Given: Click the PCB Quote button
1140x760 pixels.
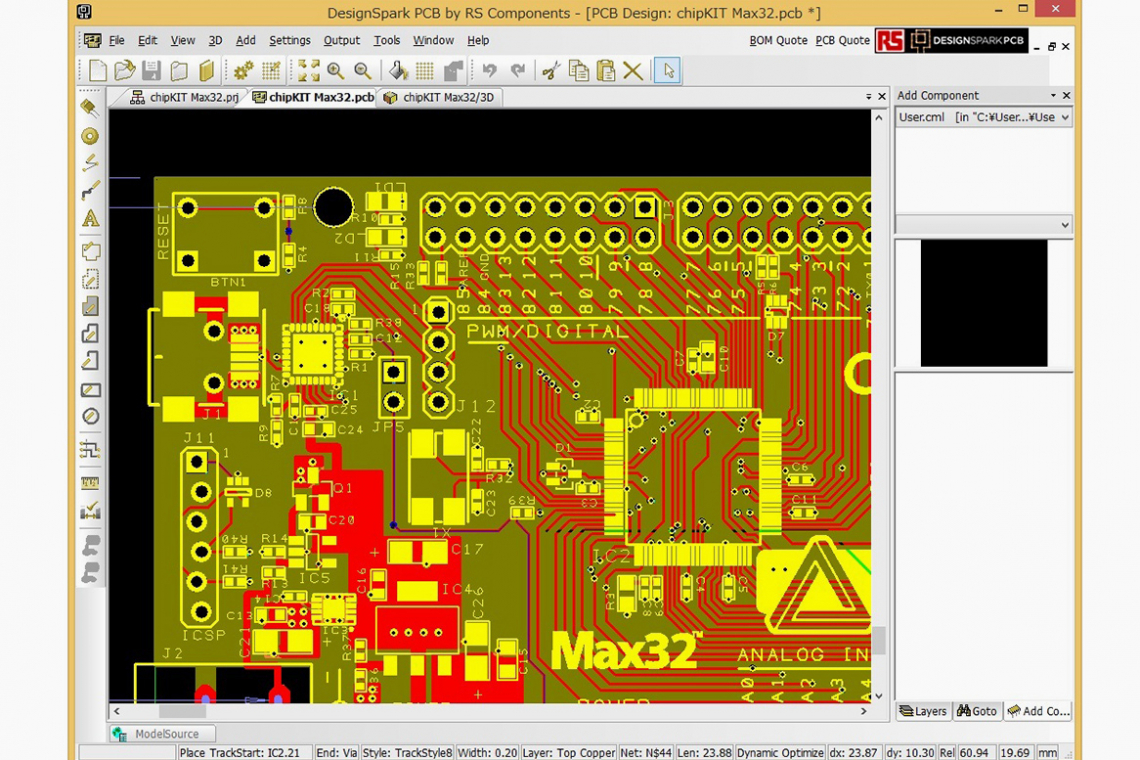Looking at the screenshot, I should [x=842, y=41].
